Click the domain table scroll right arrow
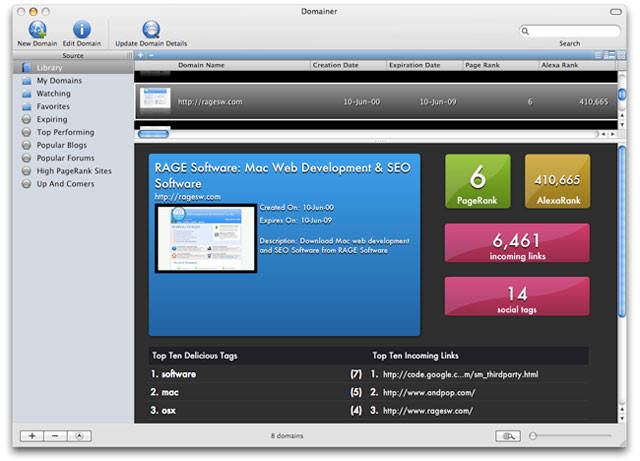 tap(612, 134)
